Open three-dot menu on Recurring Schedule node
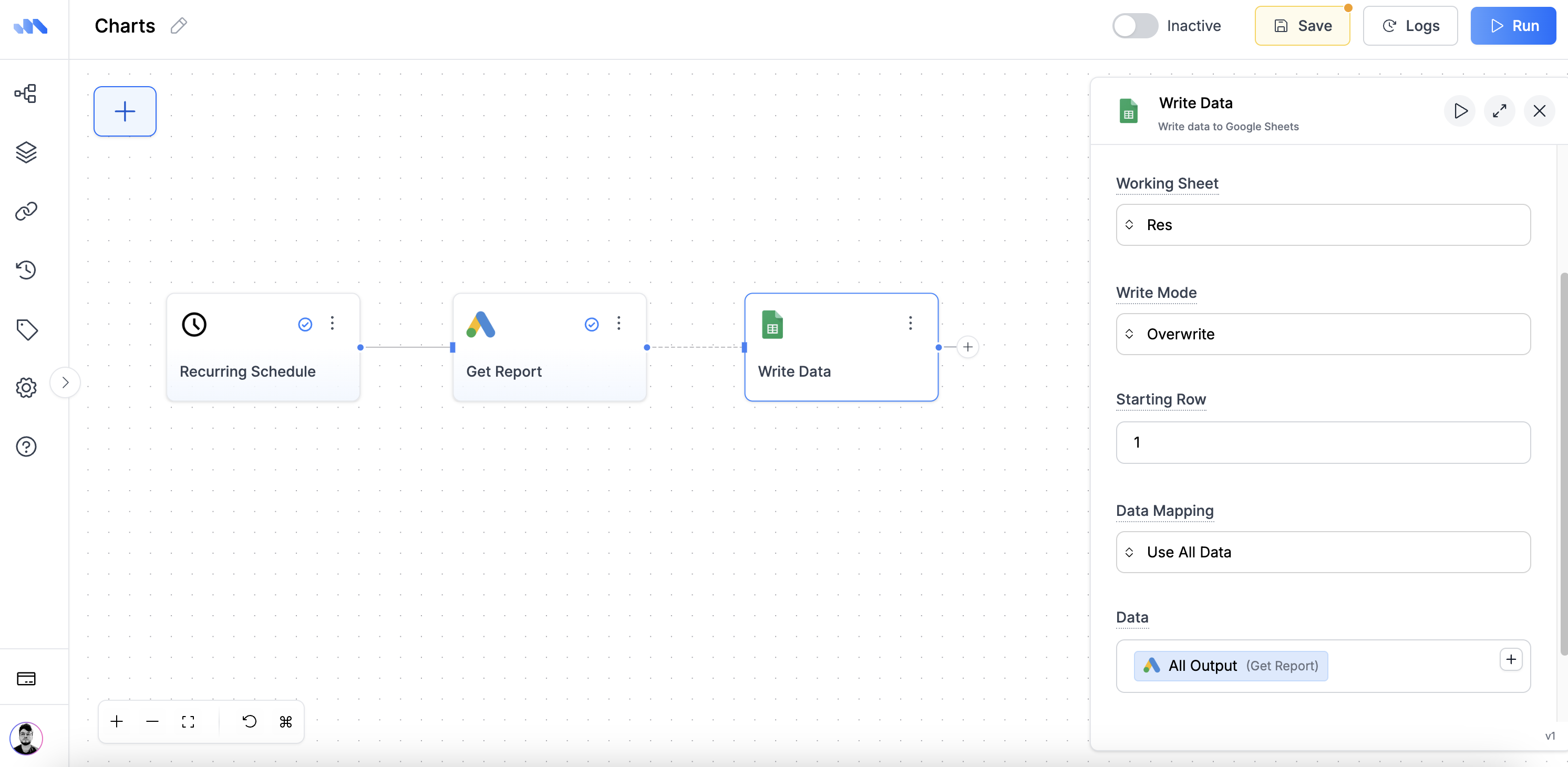Image resolution: width=1568 pixels, height=767 pixels. 332,323
